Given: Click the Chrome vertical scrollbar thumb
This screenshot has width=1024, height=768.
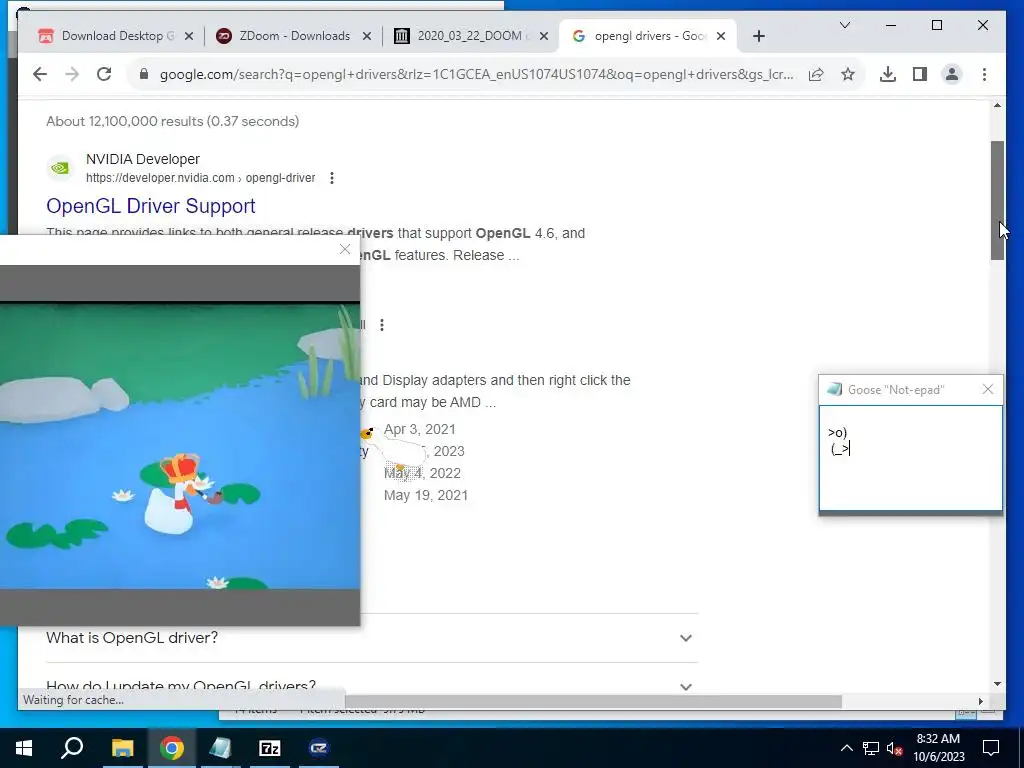Looking at the screenshot, I should coord(997,200).
